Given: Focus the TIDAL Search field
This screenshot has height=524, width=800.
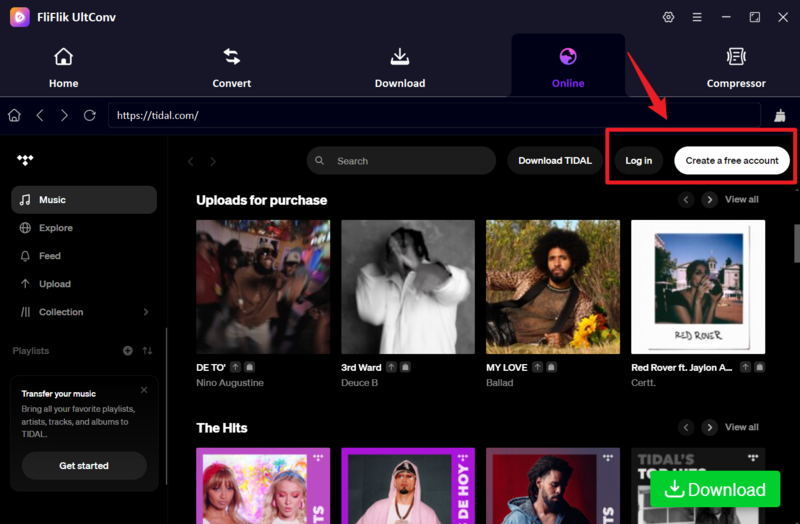Looking at the screenshot, I should [x=401, y=161].
